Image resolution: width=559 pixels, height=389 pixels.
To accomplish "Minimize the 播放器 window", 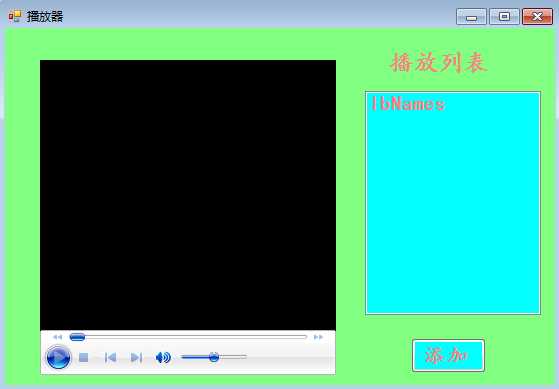I will pos(471,17).
